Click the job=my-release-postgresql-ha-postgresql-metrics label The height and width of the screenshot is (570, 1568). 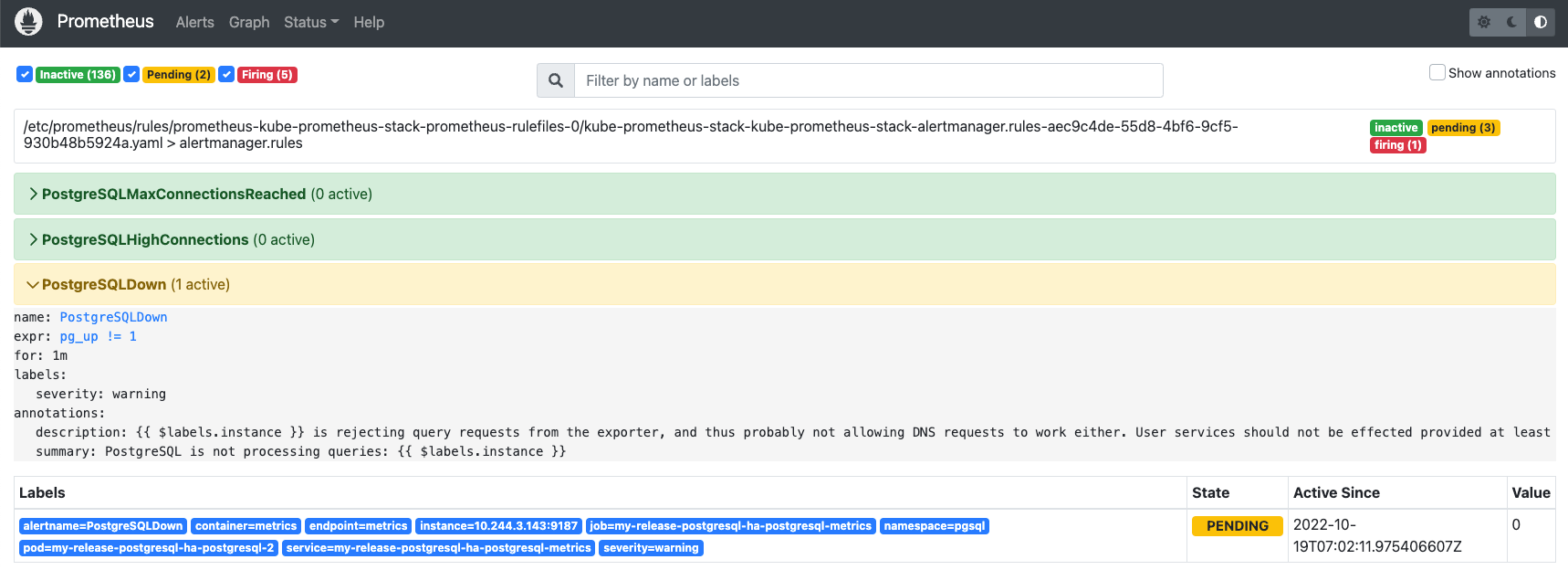(x=730, y=526)
